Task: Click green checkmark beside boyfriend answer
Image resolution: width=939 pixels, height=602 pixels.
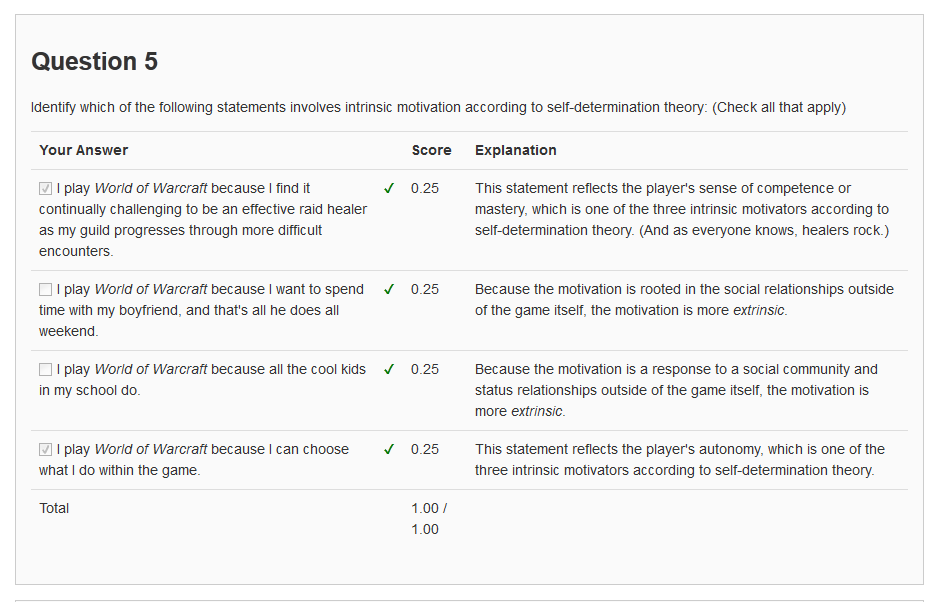Action: pyautogui.click(x=389, y=289)
